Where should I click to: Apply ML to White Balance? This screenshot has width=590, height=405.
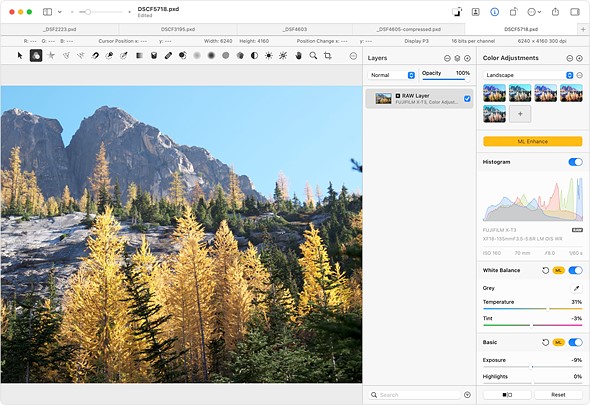pos(558,270)
